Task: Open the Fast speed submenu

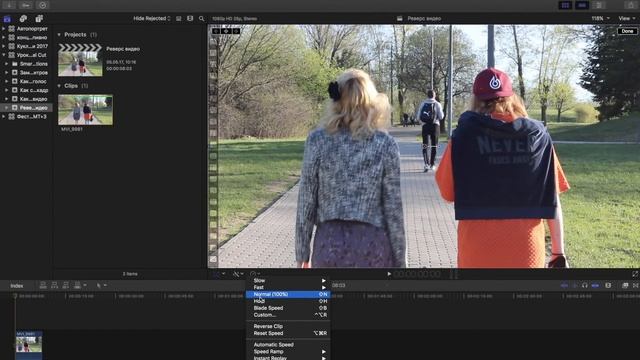Action: pos(288,287)
